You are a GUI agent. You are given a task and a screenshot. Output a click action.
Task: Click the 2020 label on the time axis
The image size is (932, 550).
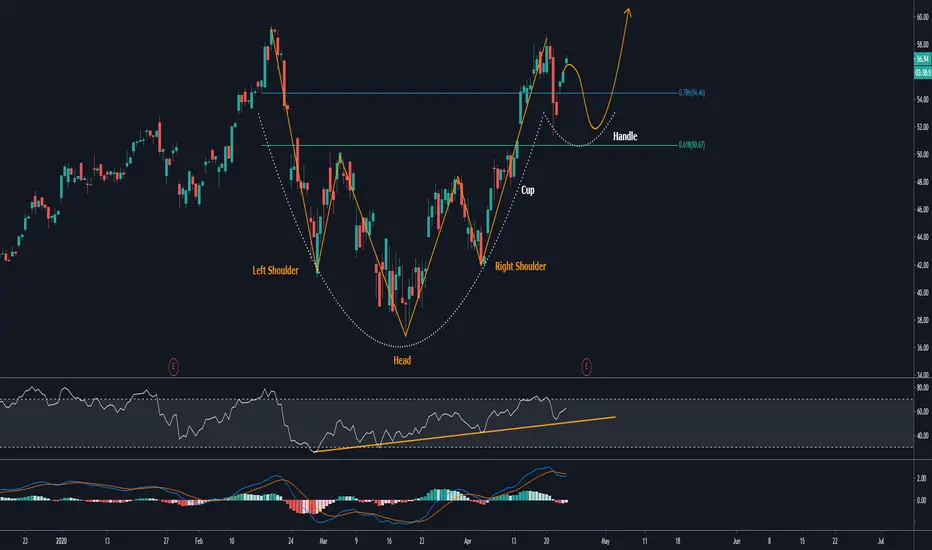coord(61,541)
